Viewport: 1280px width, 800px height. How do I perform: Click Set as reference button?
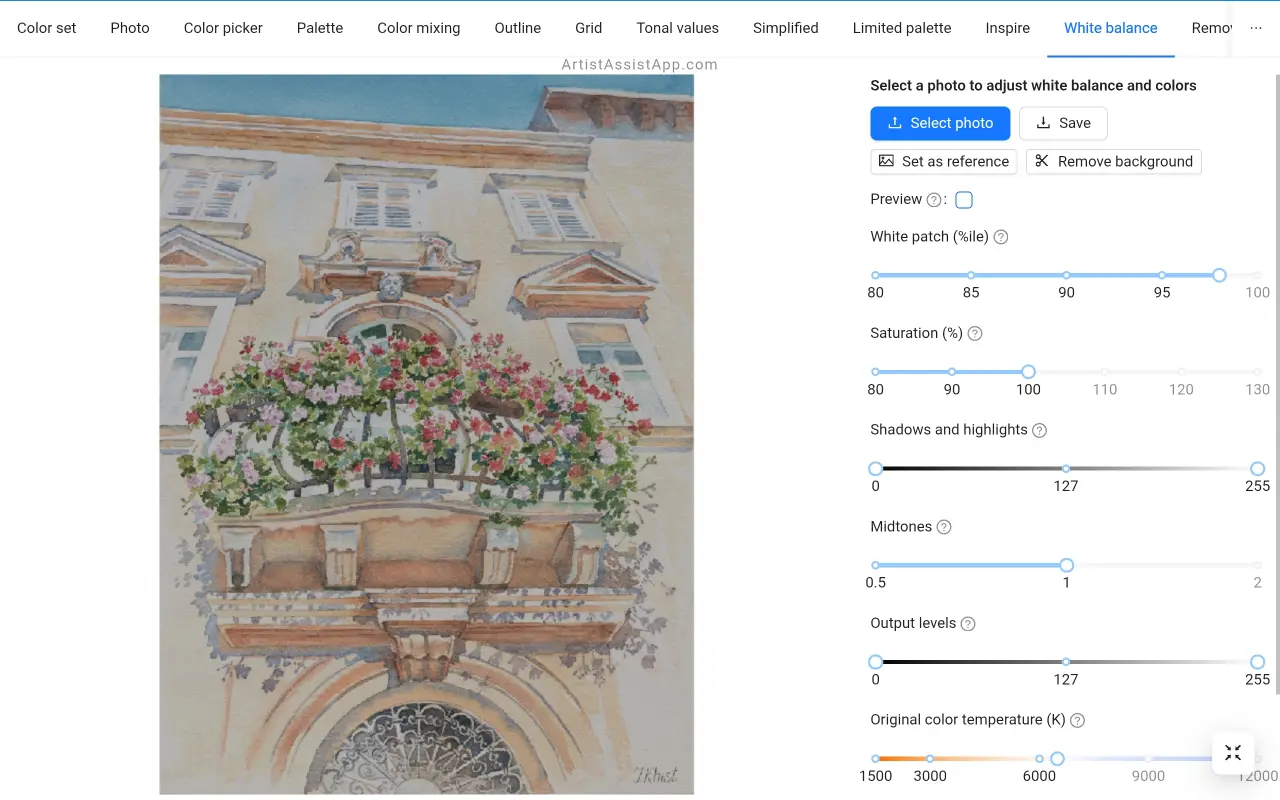click(944, 161)
